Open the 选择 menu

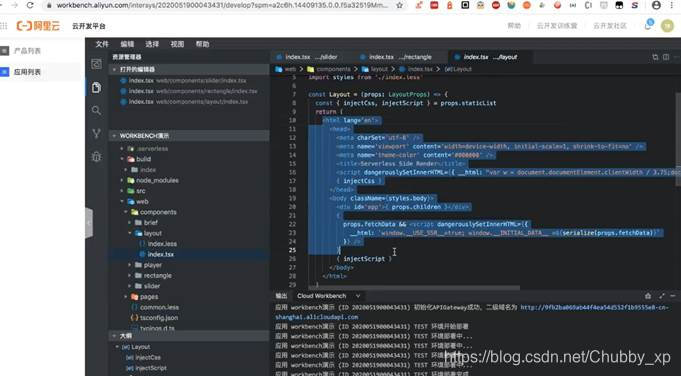(x=152, y=44)
